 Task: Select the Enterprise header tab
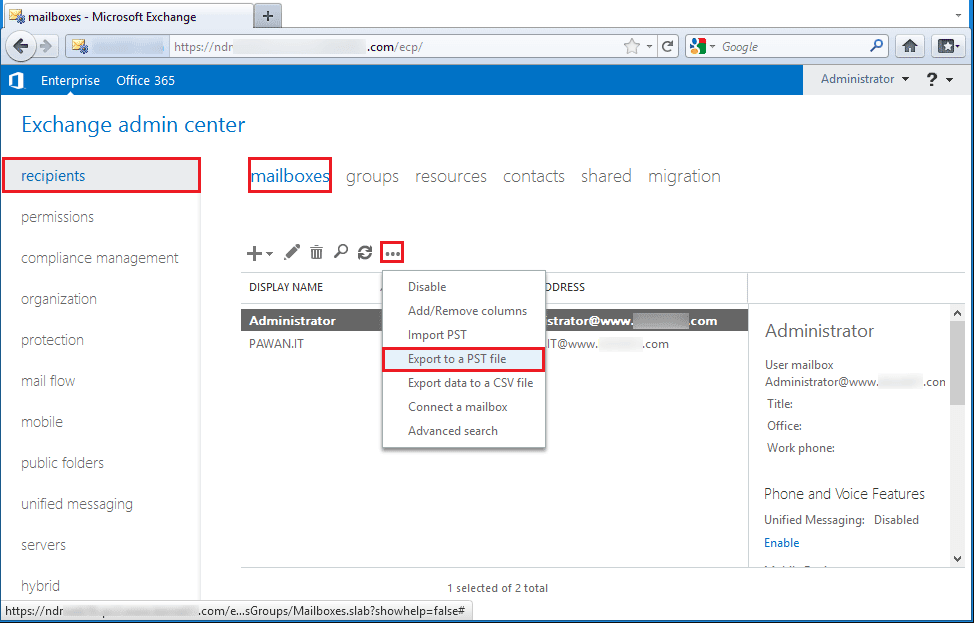point(70,80)
